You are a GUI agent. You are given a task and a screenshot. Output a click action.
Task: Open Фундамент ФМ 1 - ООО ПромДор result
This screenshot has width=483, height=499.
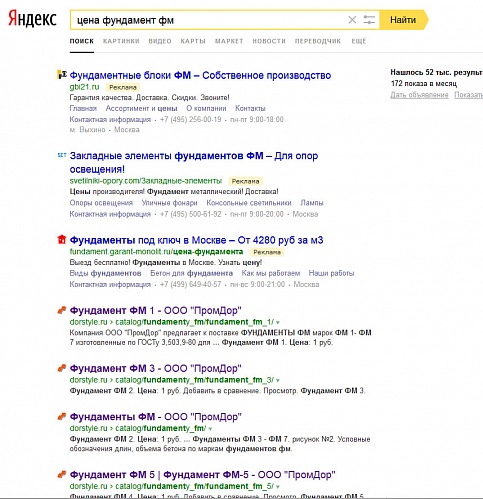coord(155,310)
